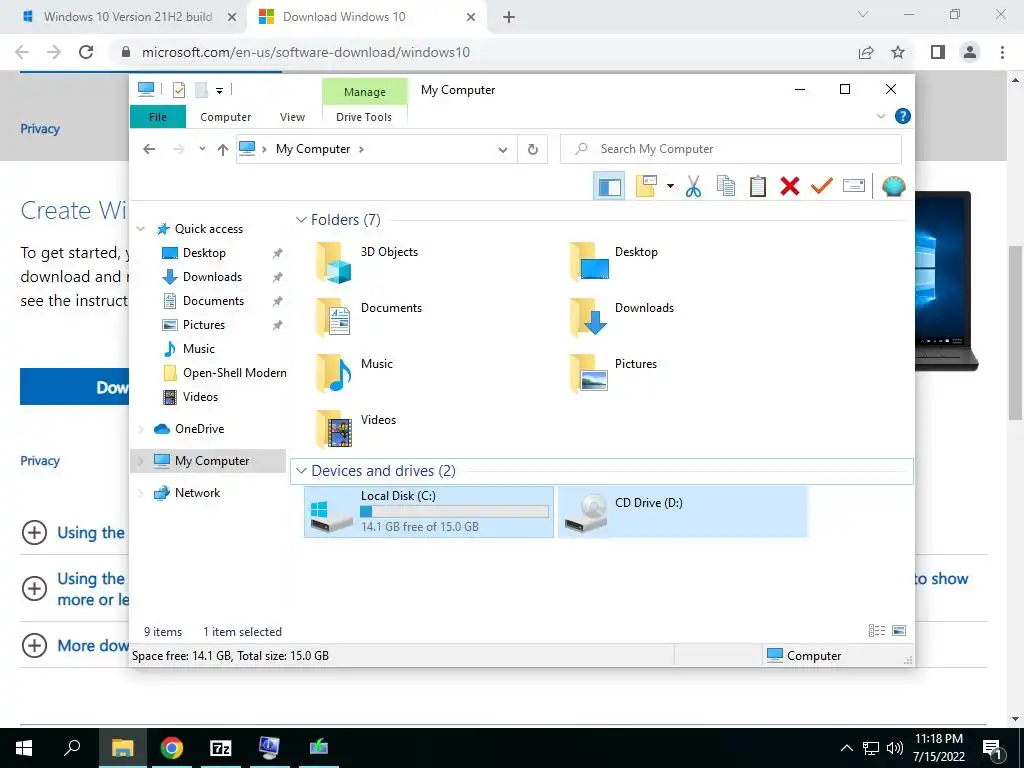
Task: Open the File ribbon tab
Action: pyautogui.click(x=158, y=117)
